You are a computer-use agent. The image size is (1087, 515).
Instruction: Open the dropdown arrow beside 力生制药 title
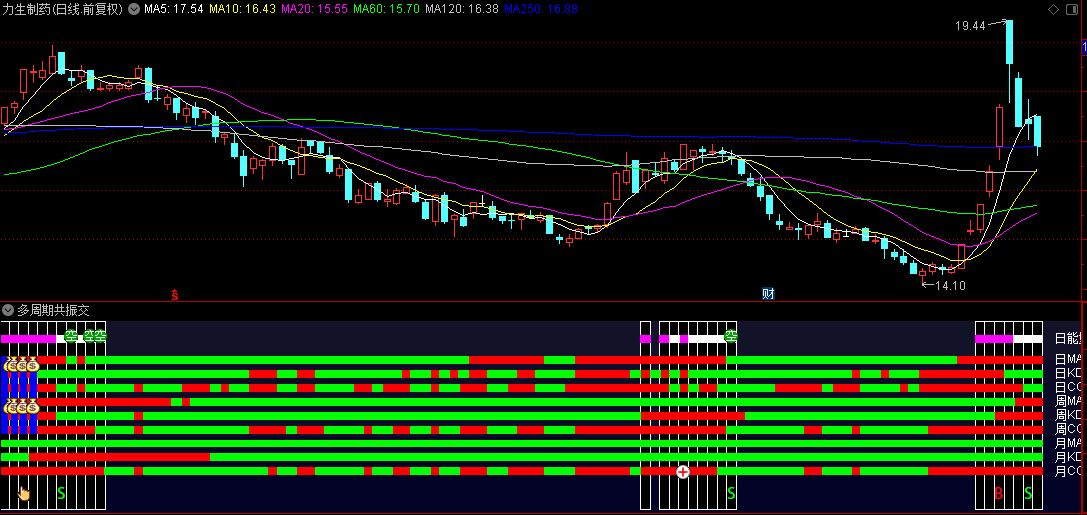[134, 9]
